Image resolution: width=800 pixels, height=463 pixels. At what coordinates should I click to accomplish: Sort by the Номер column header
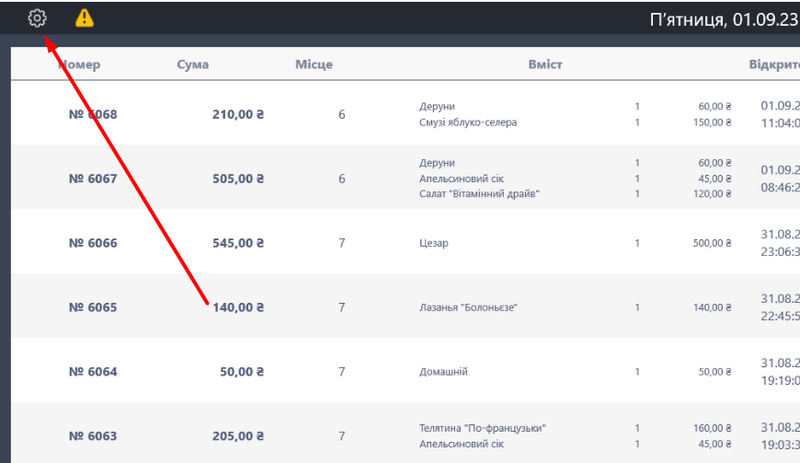click(80, 65)
